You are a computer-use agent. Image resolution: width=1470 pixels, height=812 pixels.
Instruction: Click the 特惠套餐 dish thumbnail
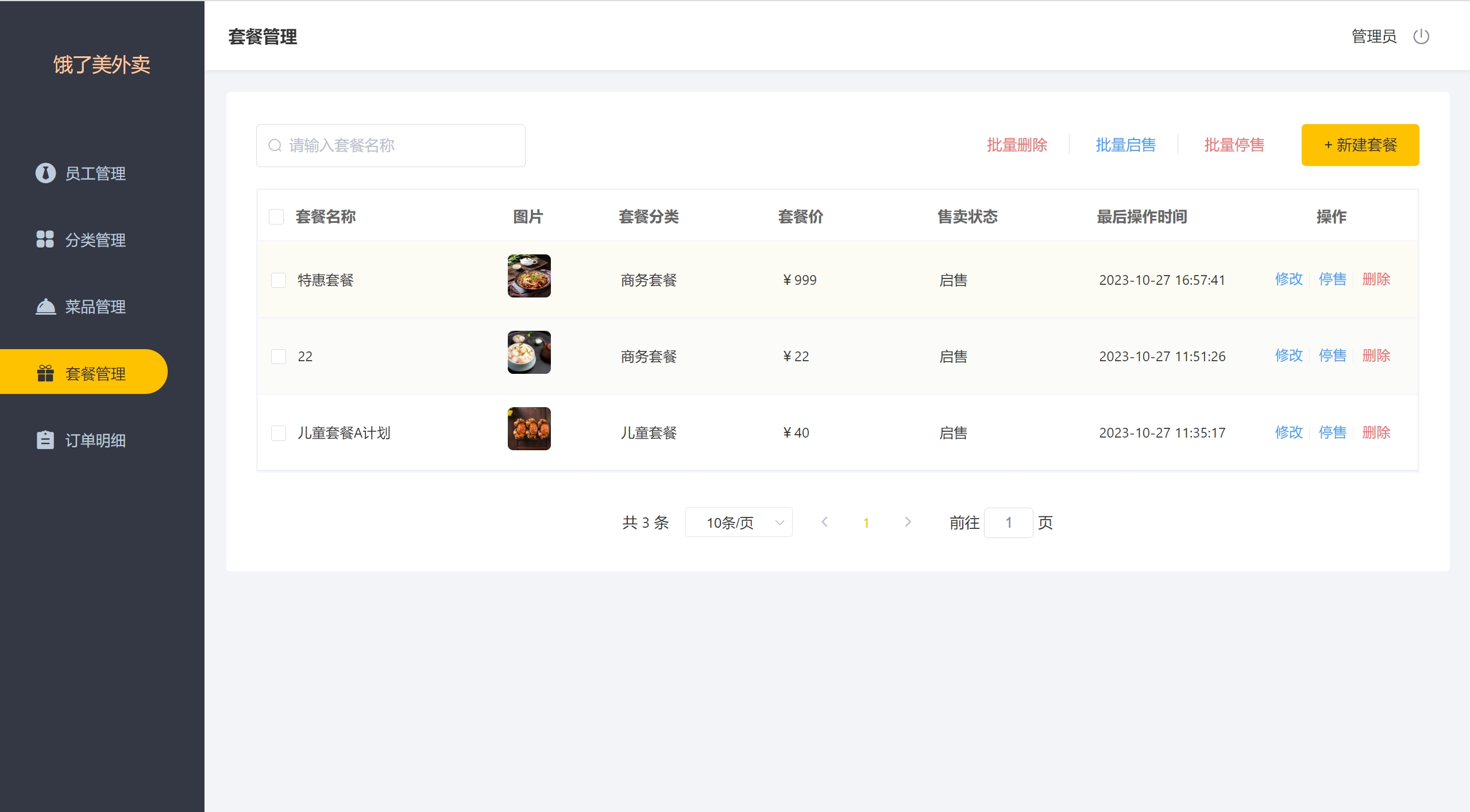coord(529,276)
